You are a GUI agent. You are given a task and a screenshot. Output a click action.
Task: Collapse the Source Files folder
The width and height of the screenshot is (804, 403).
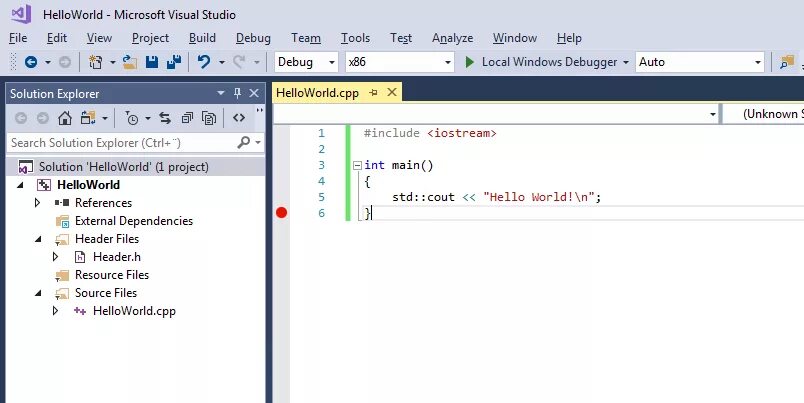pyautogui.click(x=38, y=293)
